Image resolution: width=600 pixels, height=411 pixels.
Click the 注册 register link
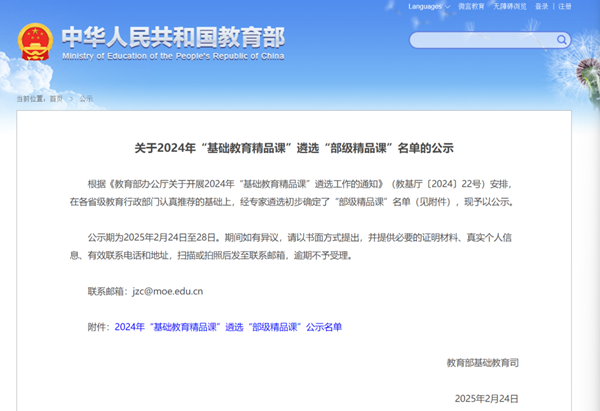coord(565,6)
